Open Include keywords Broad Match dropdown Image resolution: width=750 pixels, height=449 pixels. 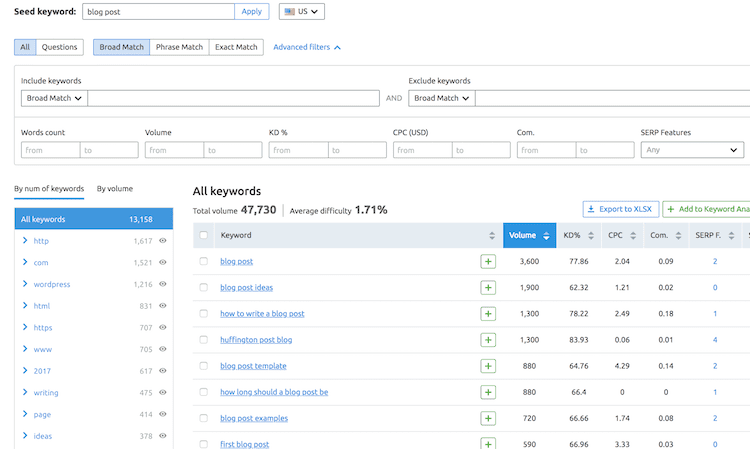tap(54, 98)
